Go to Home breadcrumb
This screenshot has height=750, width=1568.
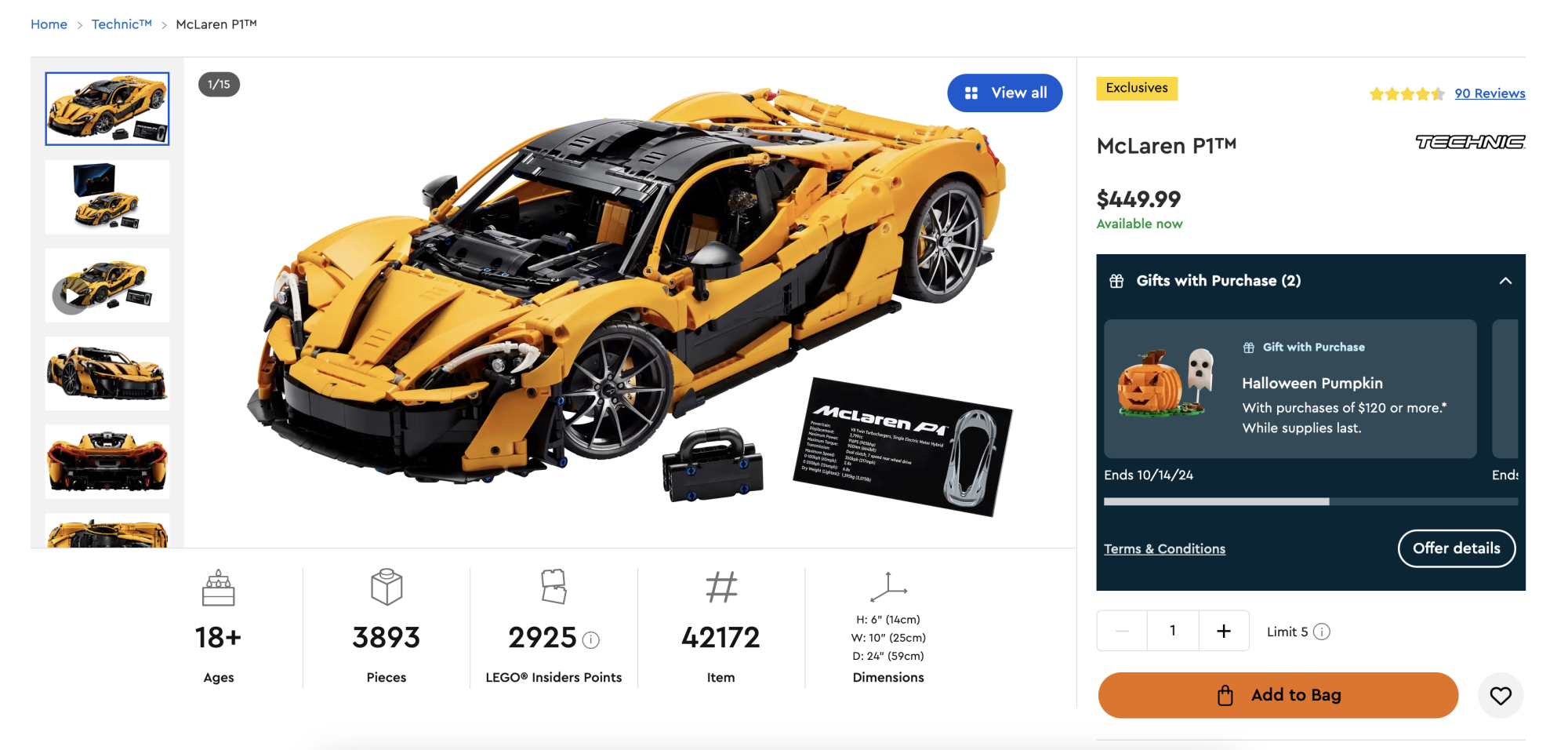(49, 24)
